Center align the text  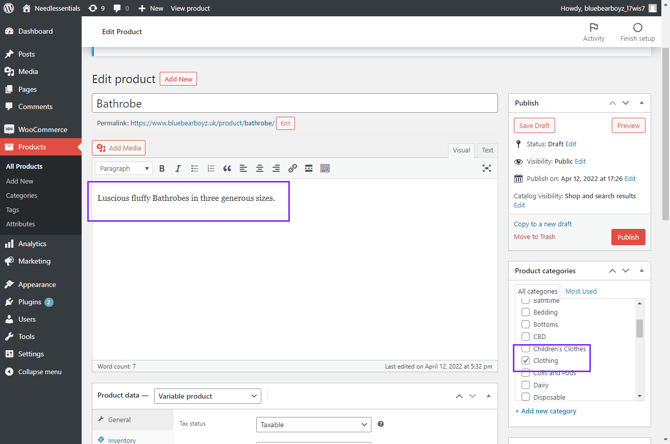tap(260, 169)
